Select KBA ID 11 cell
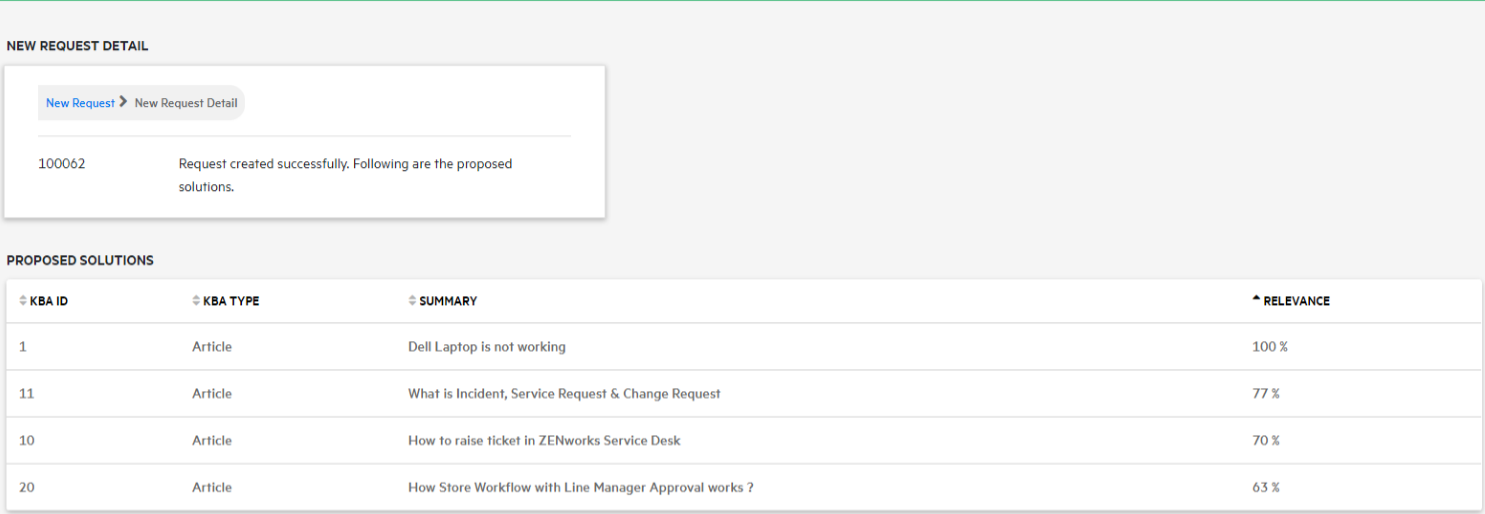 pyautogui.click(x=27, y=394)
